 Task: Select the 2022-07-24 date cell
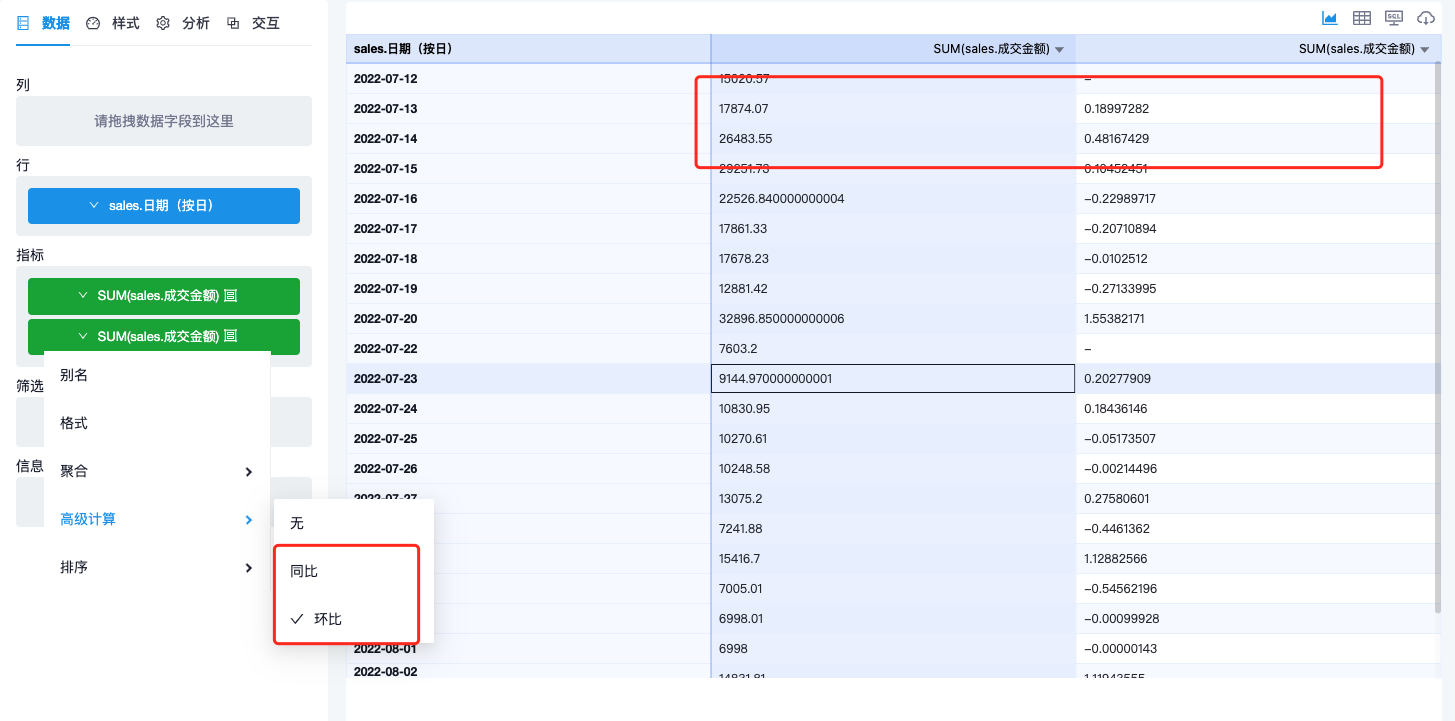pos(528,409)
